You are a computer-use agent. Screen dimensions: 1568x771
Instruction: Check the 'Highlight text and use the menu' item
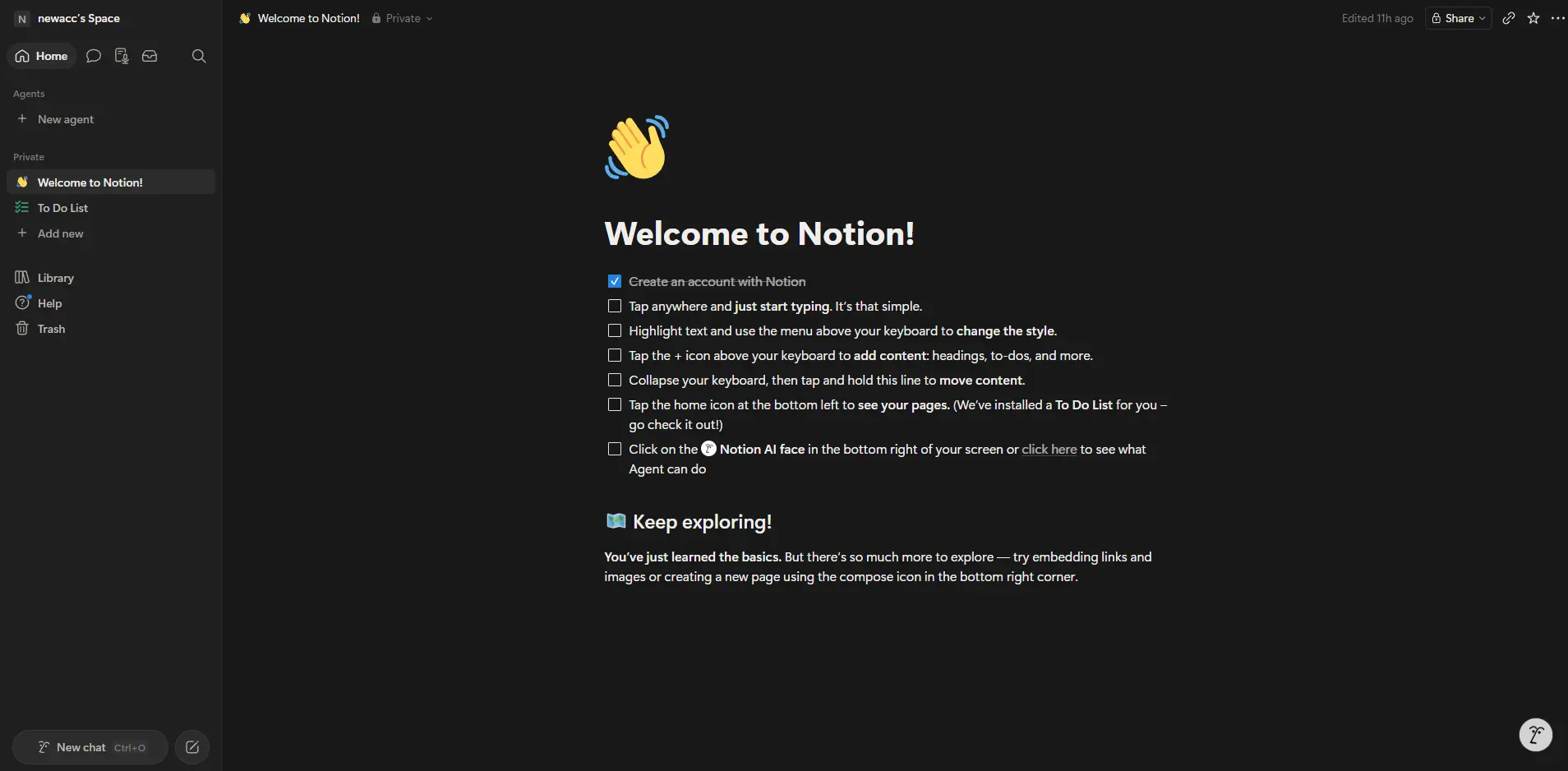tap(615, 330)
